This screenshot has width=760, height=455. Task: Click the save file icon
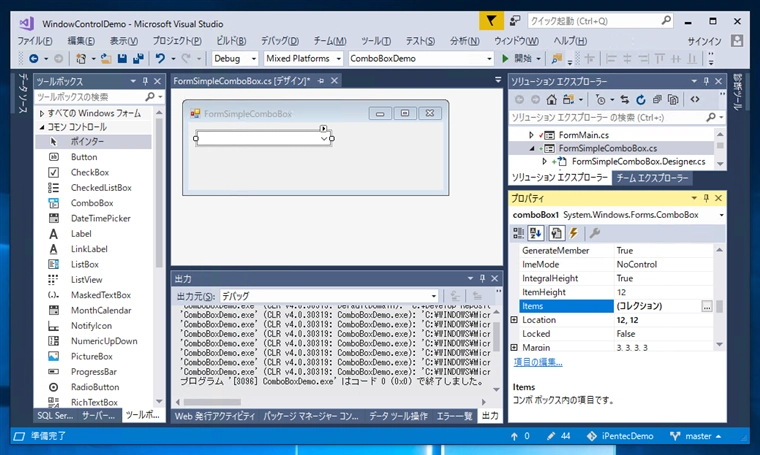[122, 59]
